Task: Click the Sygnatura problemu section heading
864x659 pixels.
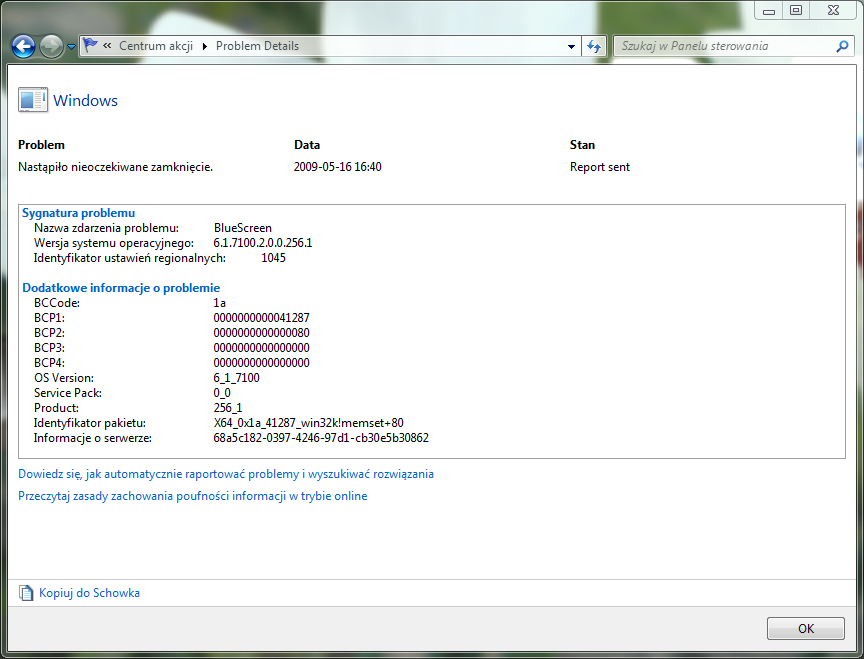Action: (78, 213)
